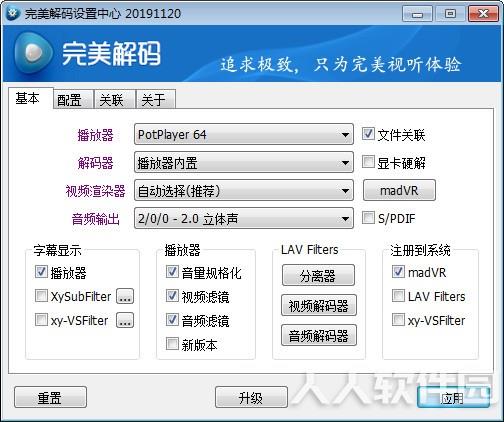Enable the XySubFilter checkbox
The width and height of the screenshot is (504, 422).
click(41, 296)
